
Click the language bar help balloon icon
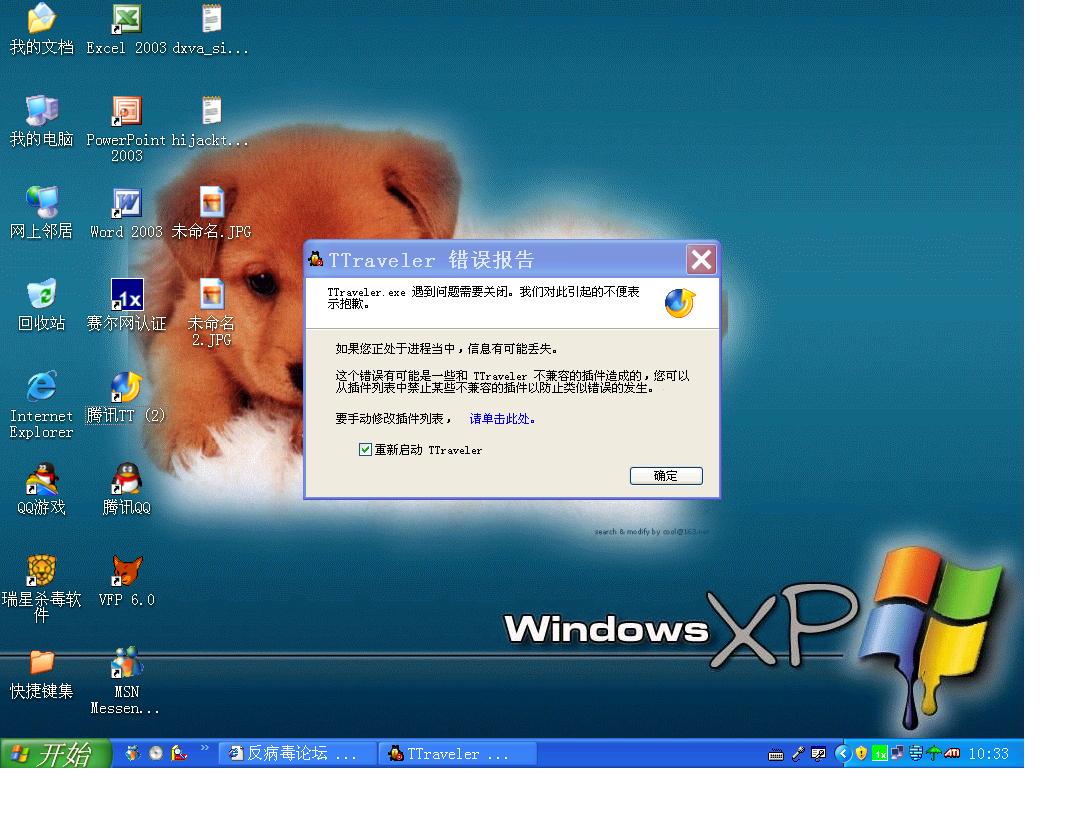(x=818, y=754)
